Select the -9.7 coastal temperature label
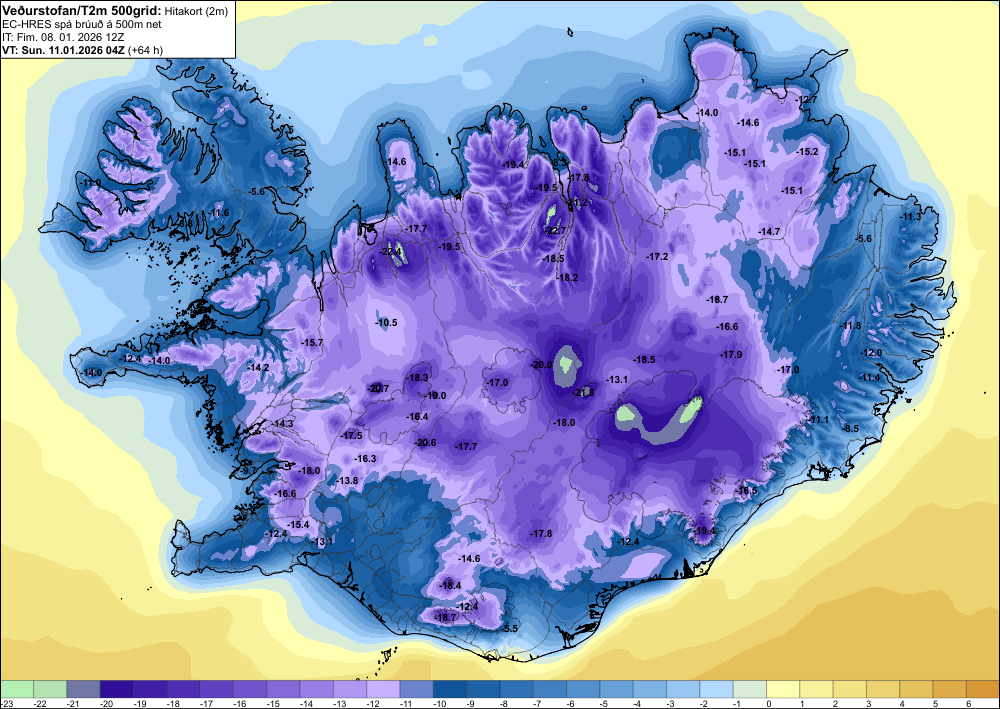 (246, 471)
